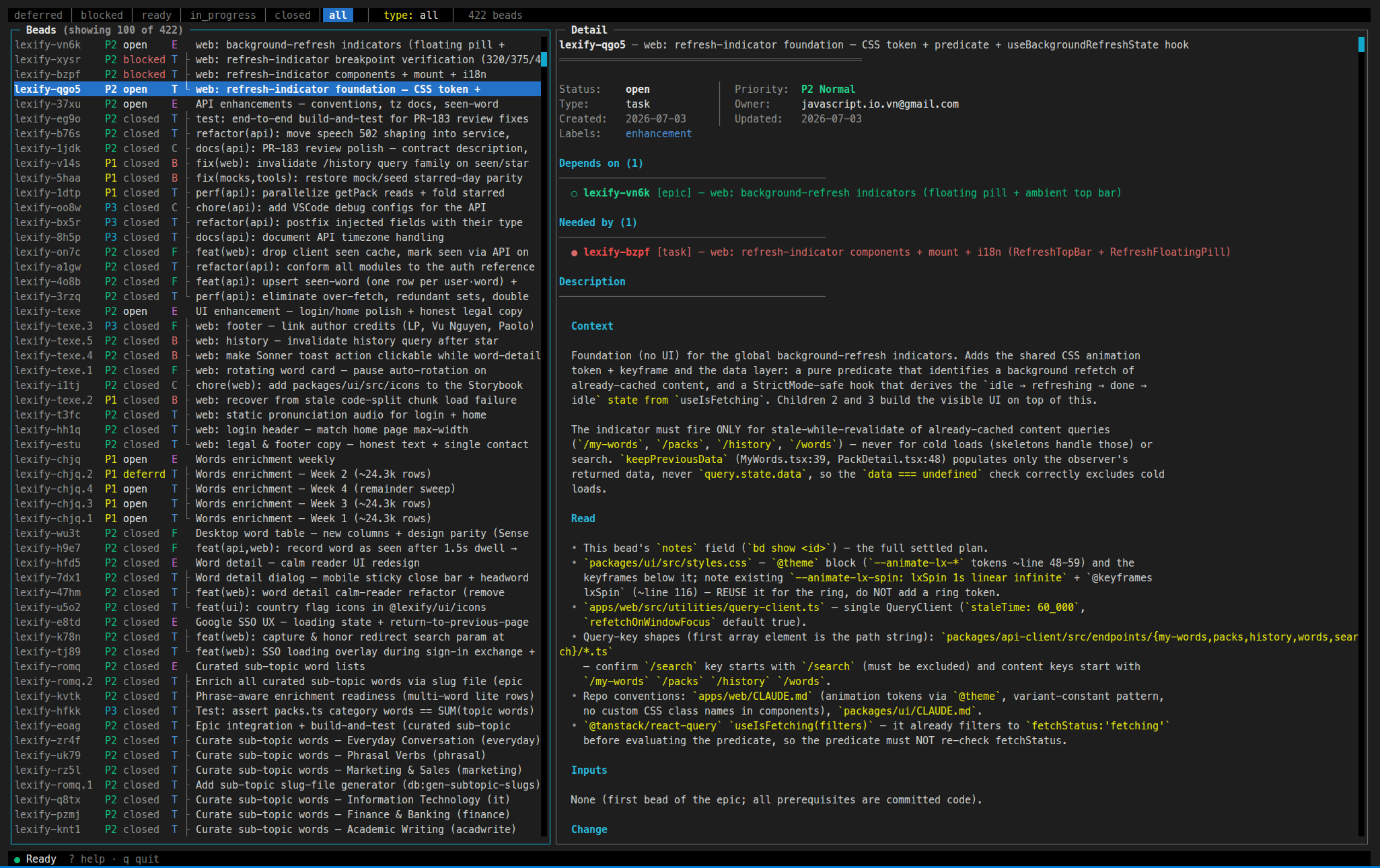Click the 'Read' subheading in description

(583, 518)
